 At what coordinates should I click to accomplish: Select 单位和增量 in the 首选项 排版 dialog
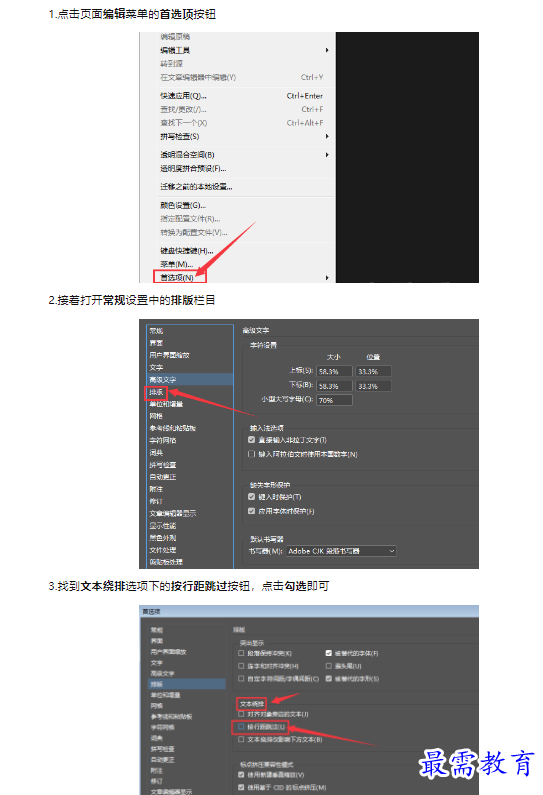pos(165,695)
